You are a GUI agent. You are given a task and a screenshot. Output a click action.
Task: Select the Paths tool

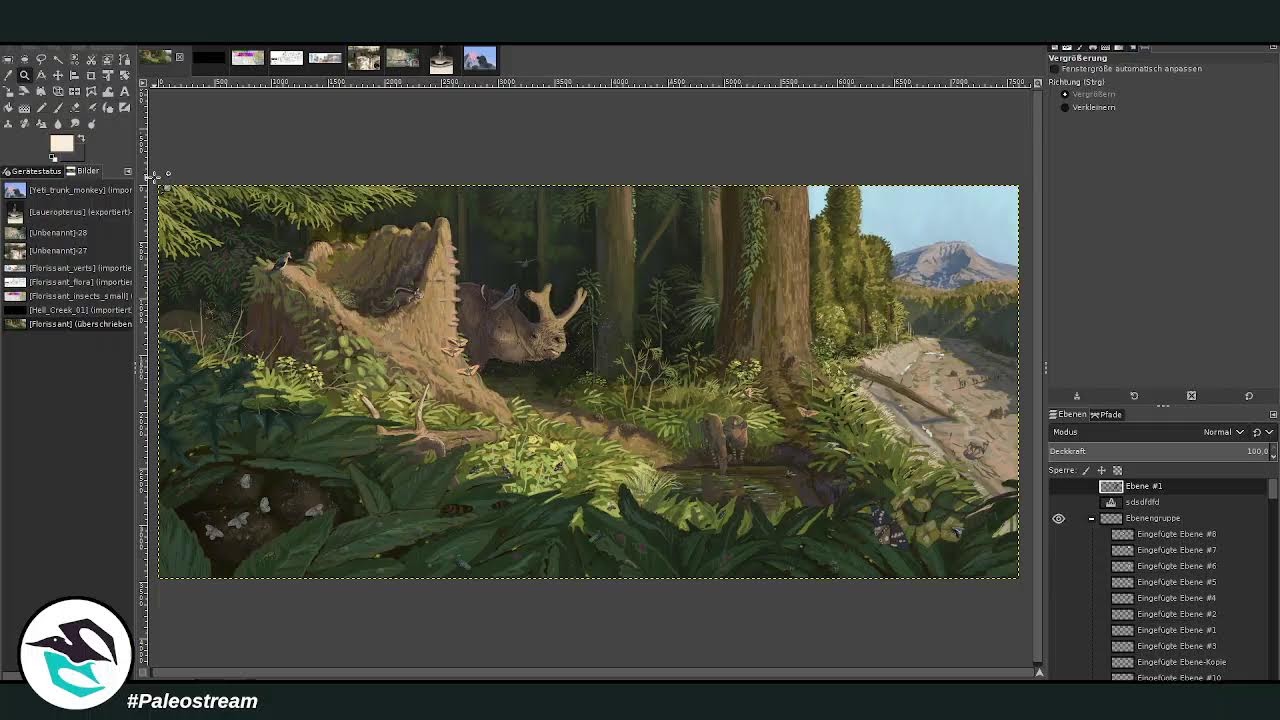coord(124,59)
